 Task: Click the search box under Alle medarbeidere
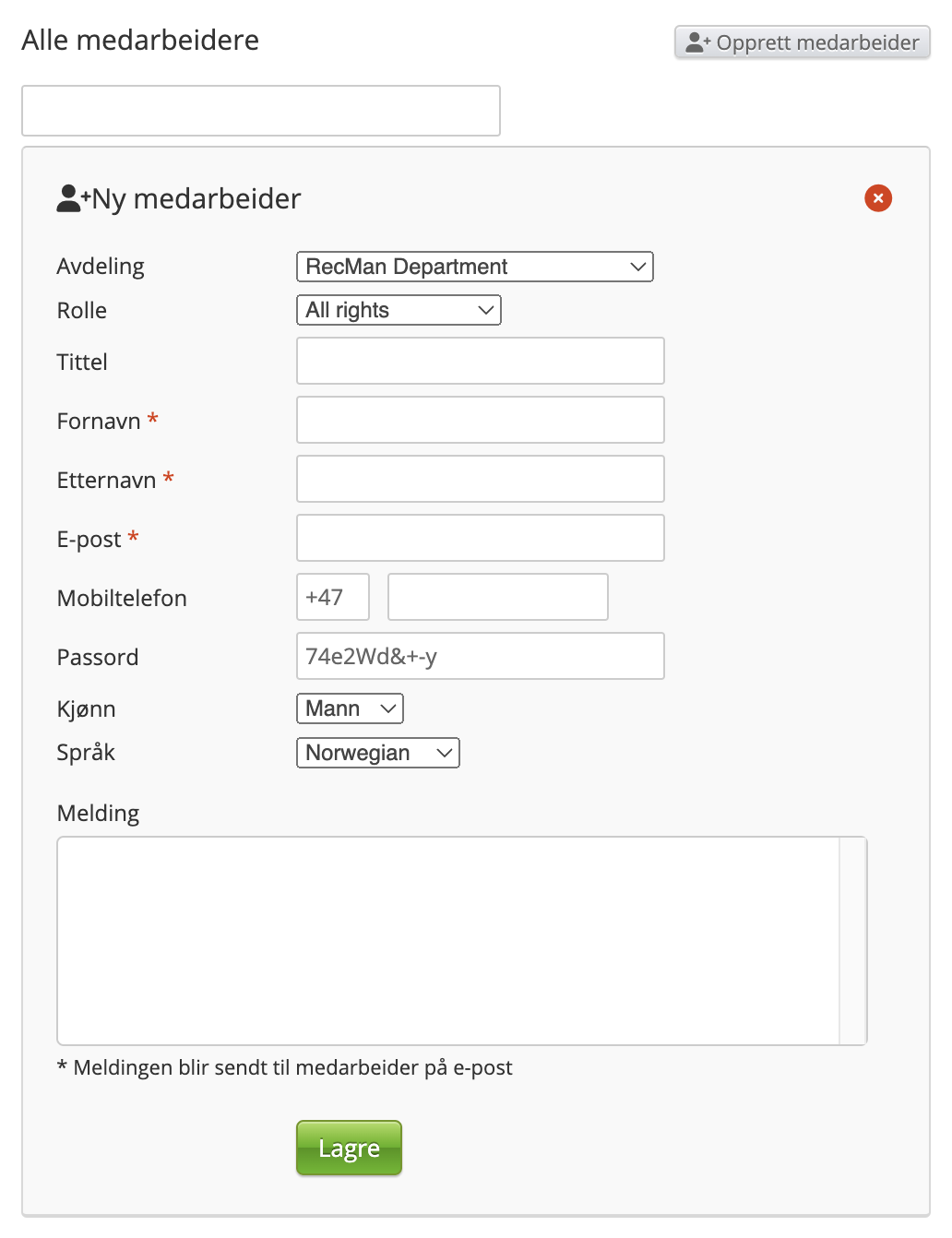pyautogui.click(x=261, y=111)
